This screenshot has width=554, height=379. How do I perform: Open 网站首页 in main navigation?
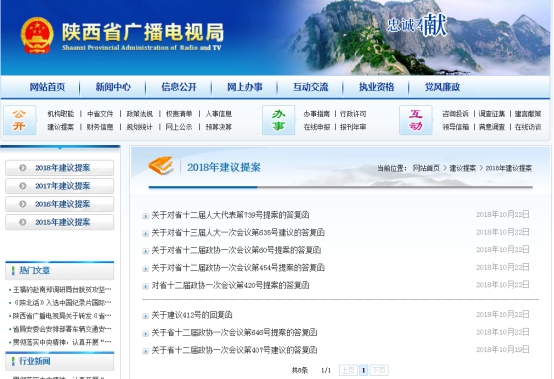click(x=47, y=87)
